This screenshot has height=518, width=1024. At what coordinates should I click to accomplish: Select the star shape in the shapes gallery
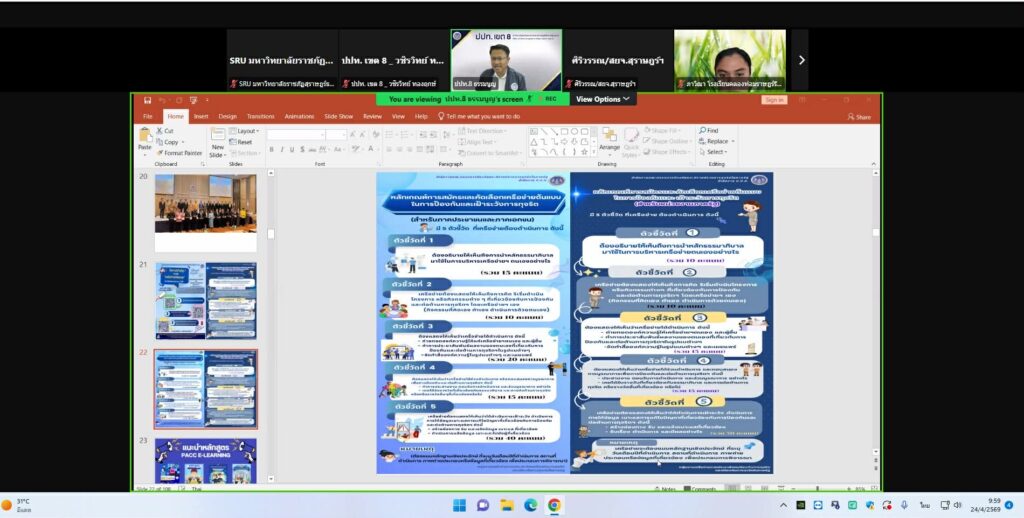584,152
